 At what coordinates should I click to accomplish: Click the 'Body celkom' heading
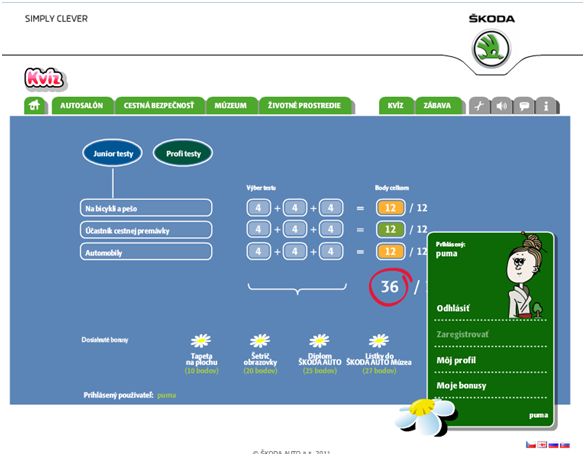(392, 188)
